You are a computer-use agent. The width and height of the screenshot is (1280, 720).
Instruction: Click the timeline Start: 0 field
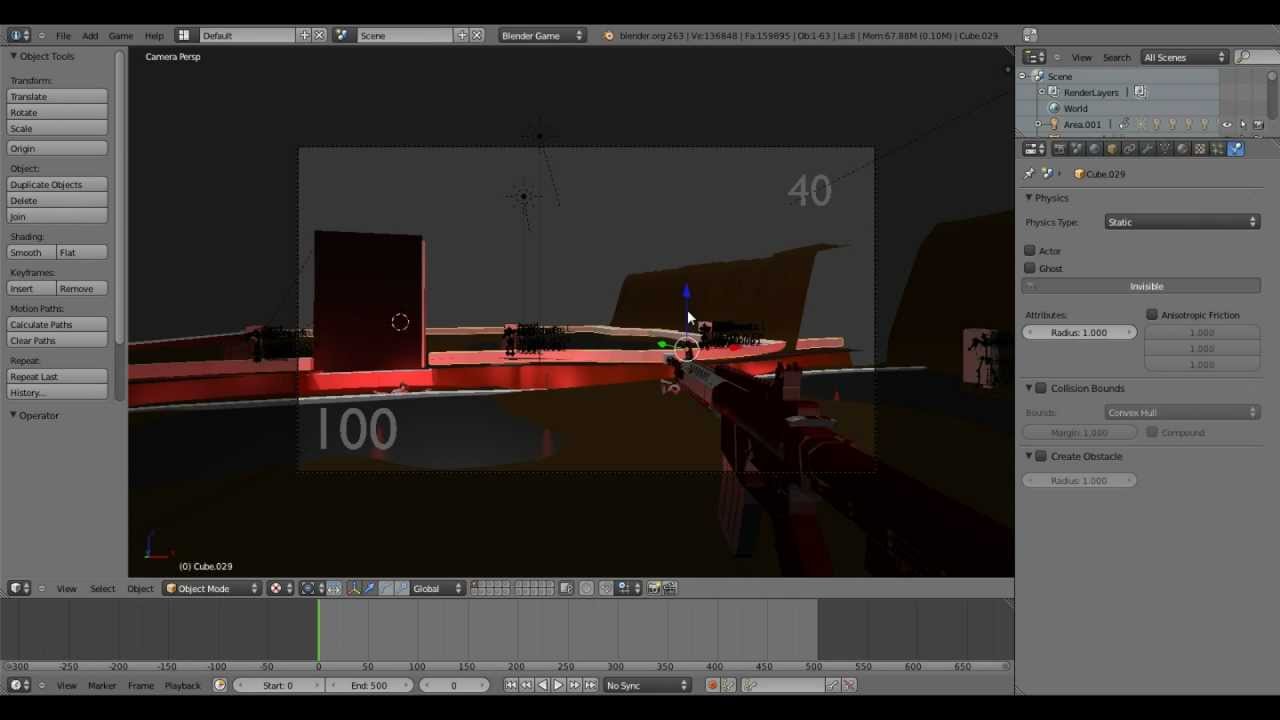point(278,685)
